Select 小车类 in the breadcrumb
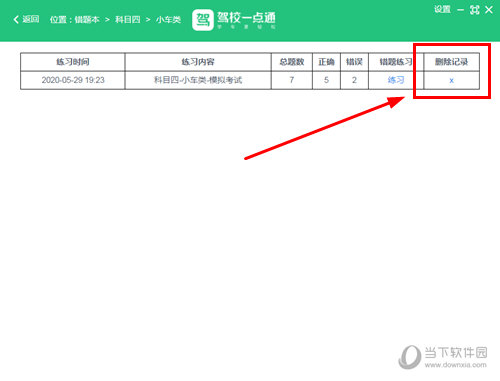 [x=168, y=20]
